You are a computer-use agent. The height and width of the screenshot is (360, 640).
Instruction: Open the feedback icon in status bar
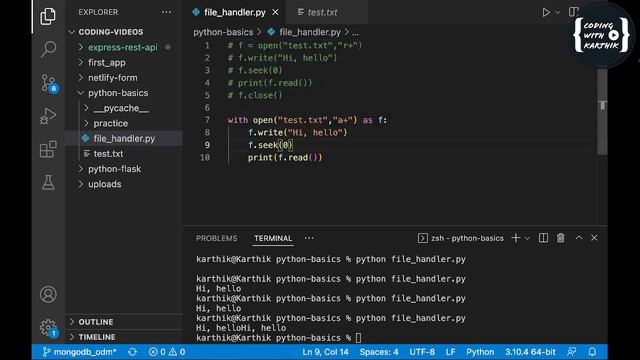click(571, 352)
